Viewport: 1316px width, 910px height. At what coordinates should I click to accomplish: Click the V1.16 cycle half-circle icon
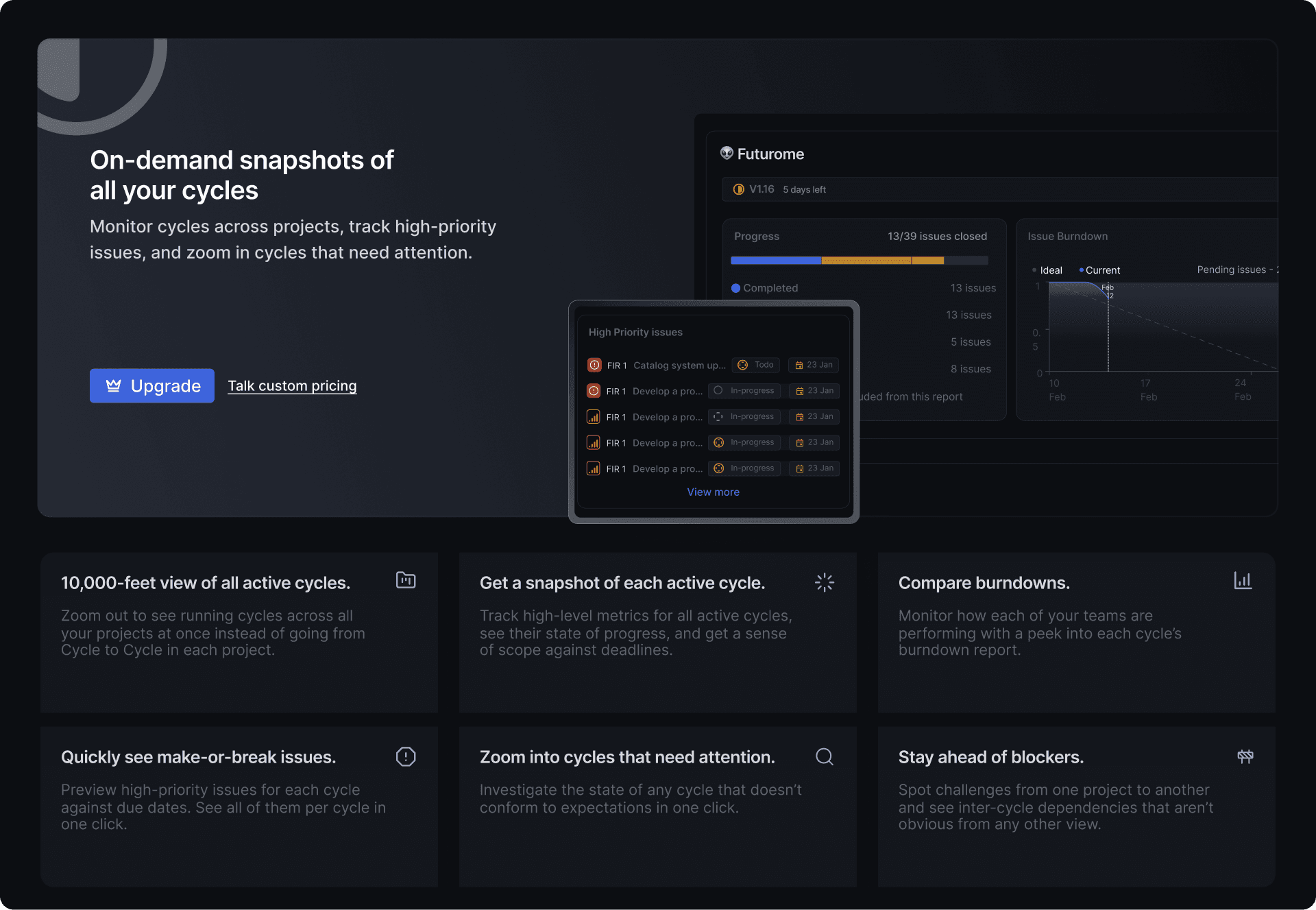(x=739, y=189)
